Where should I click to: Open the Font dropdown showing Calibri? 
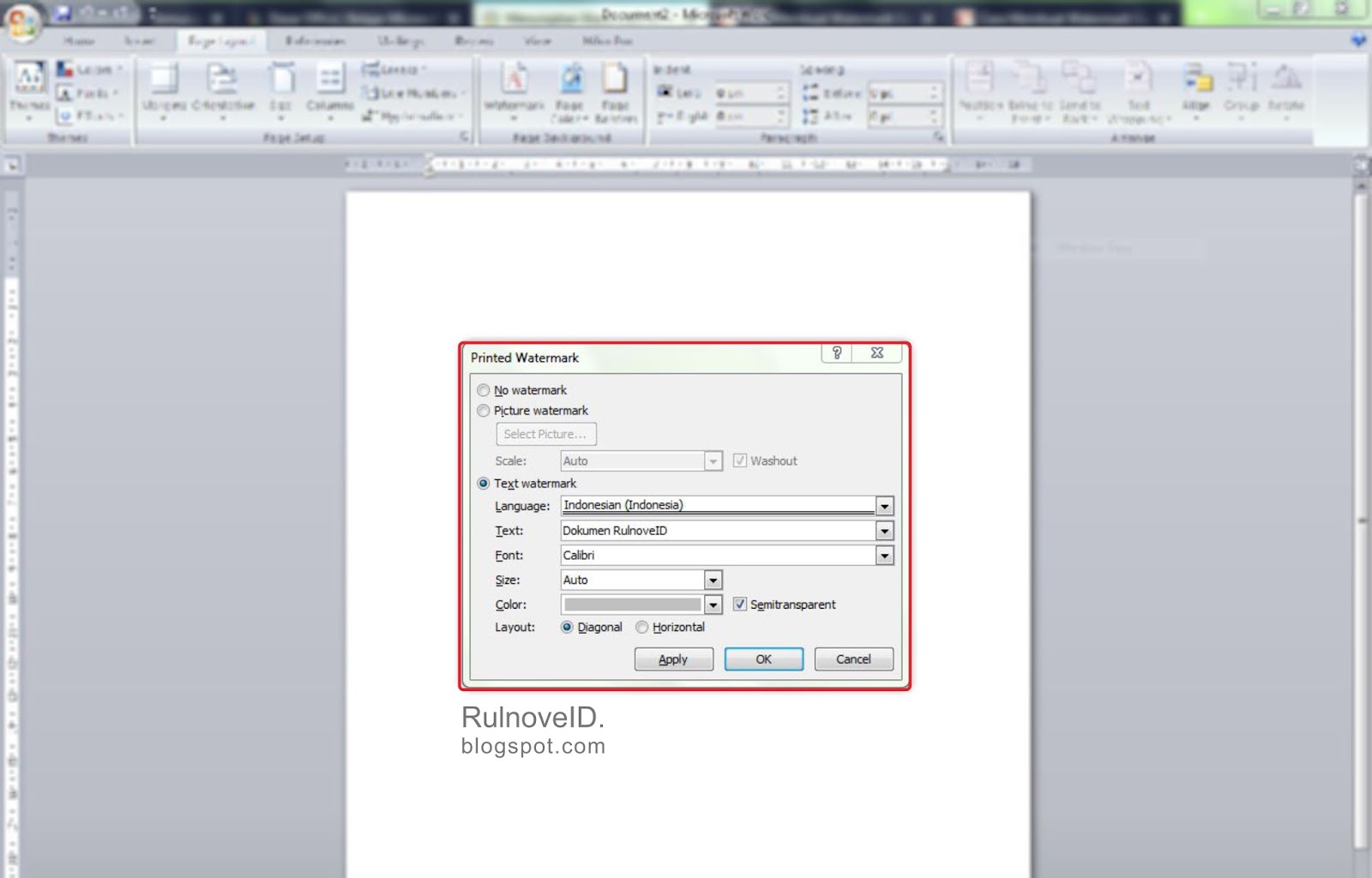pos(885,555)
